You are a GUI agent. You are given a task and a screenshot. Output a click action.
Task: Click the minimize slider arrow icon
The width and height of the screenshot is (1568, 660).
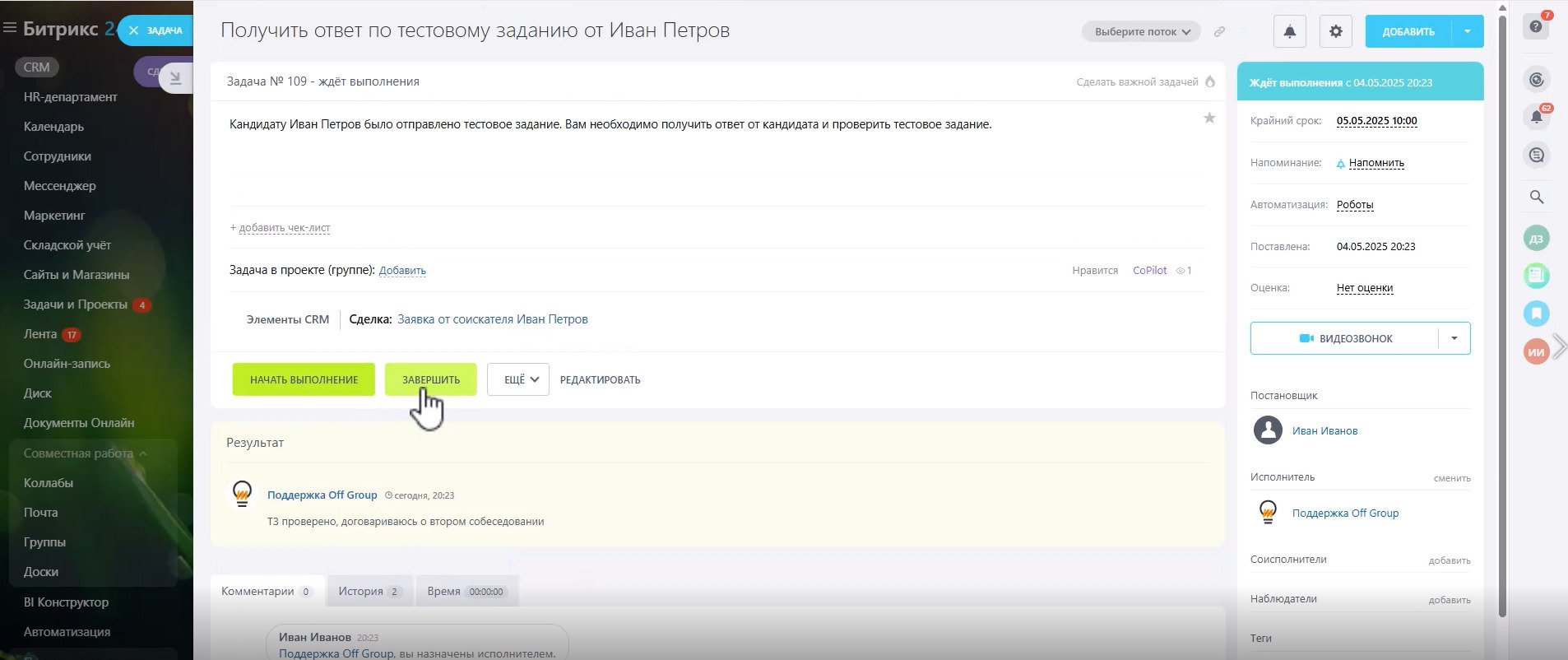click(x=175, y=78)
